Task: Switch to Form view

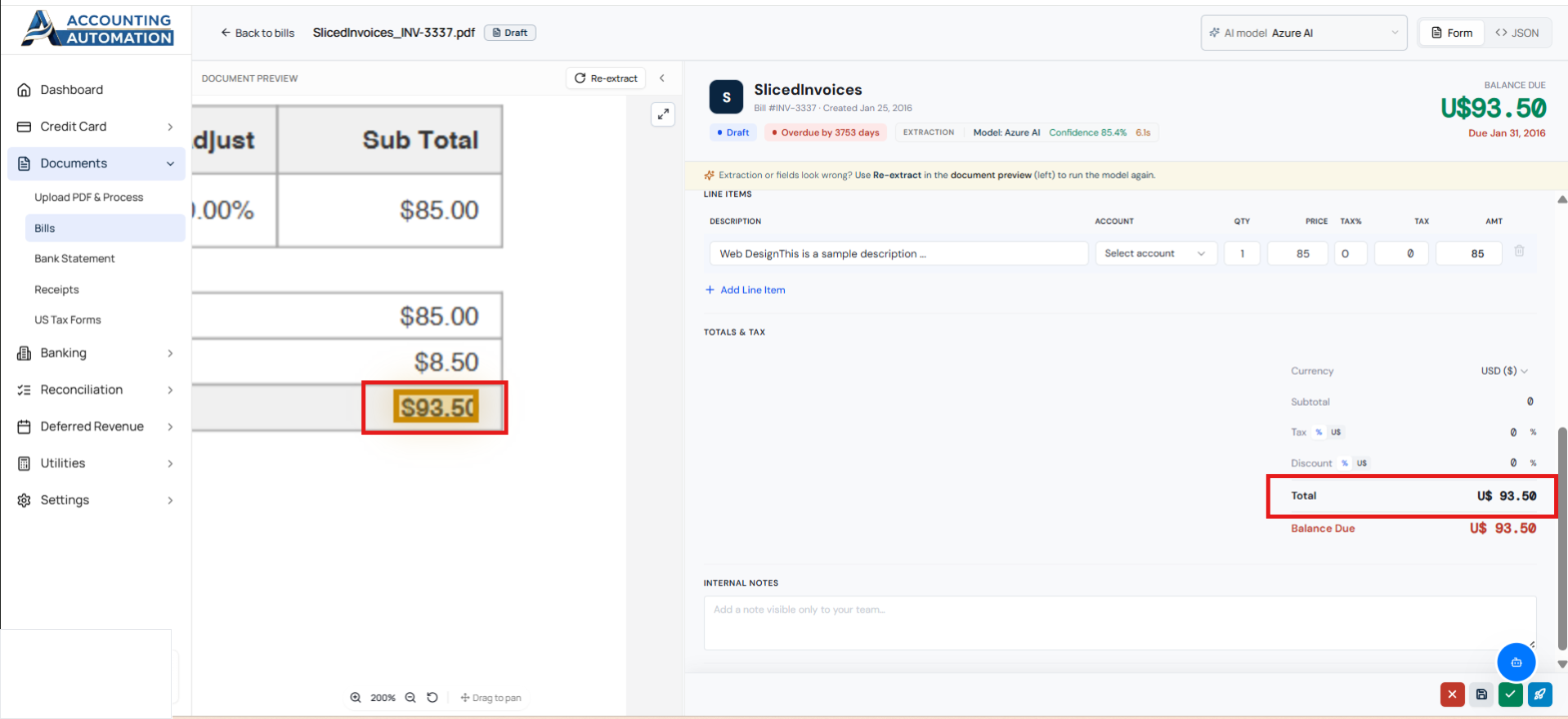Action: point(1452,33)
